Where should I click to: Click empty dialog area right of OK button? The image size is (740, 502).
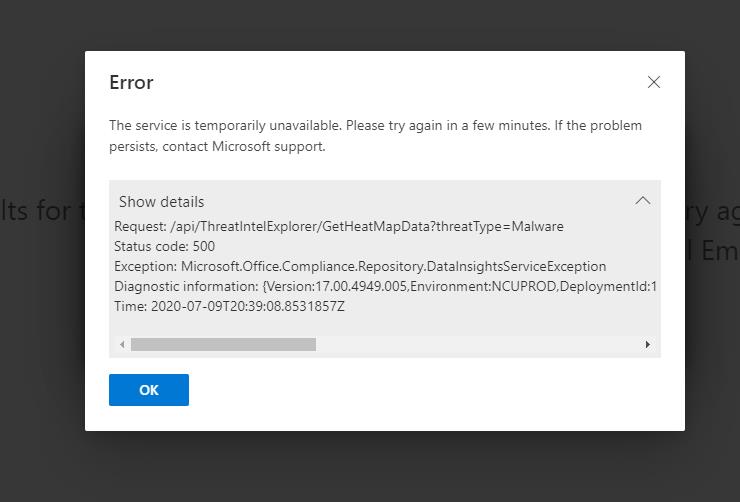click(425, 390)
